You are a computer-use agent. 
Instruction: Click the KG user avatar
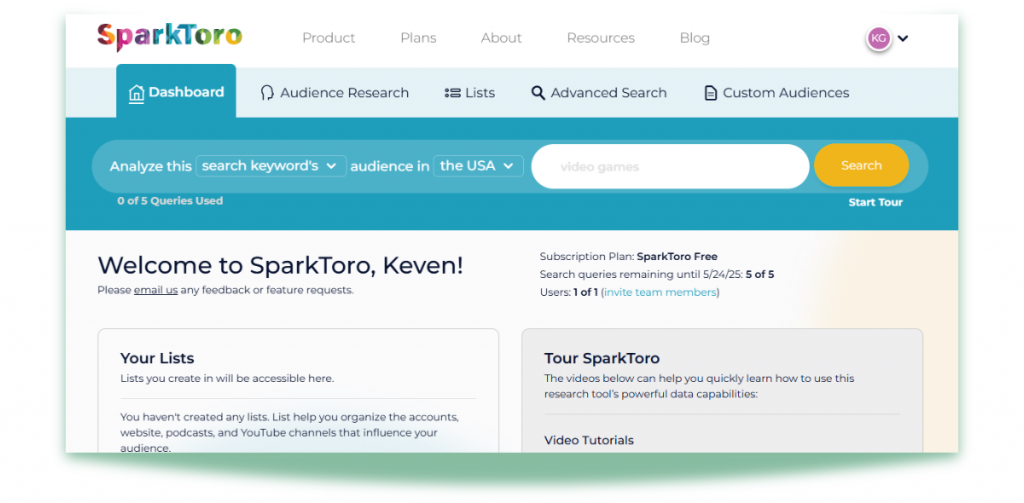tap(878, 38)
